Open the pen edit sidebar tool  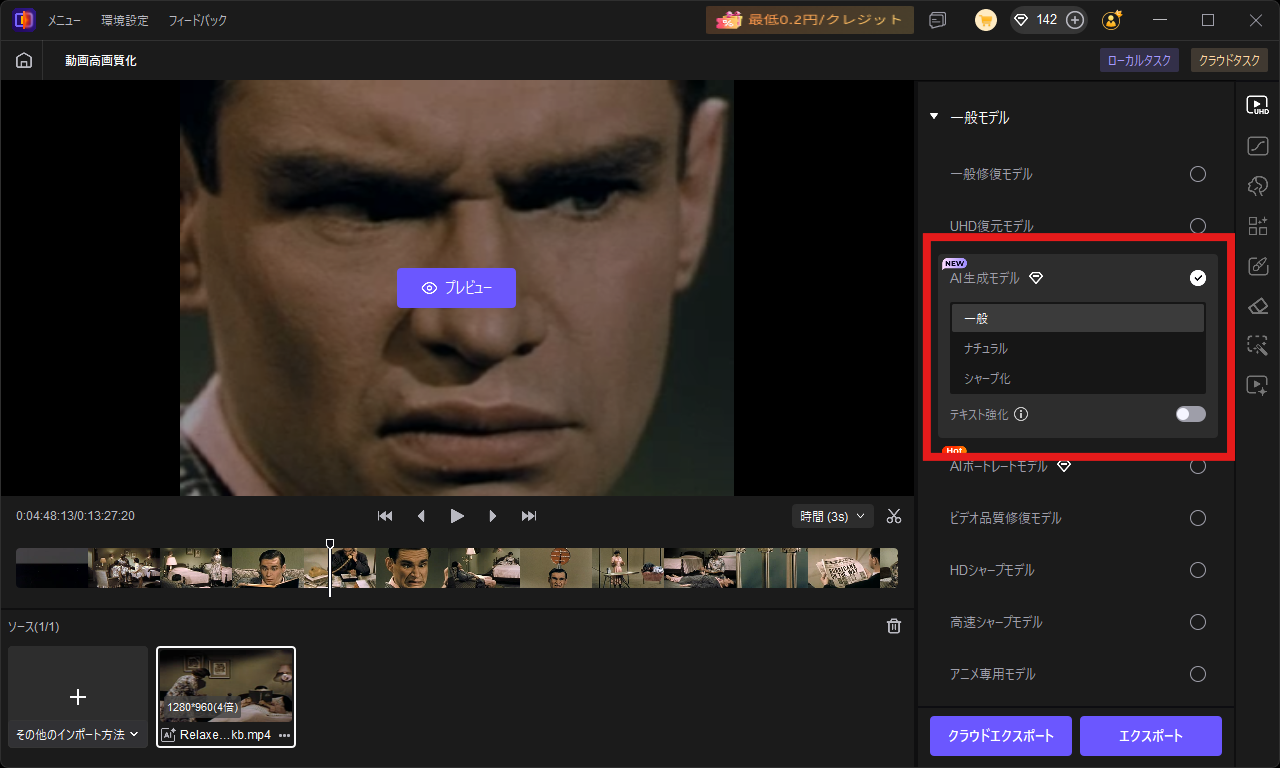[x=1257, y=266]
